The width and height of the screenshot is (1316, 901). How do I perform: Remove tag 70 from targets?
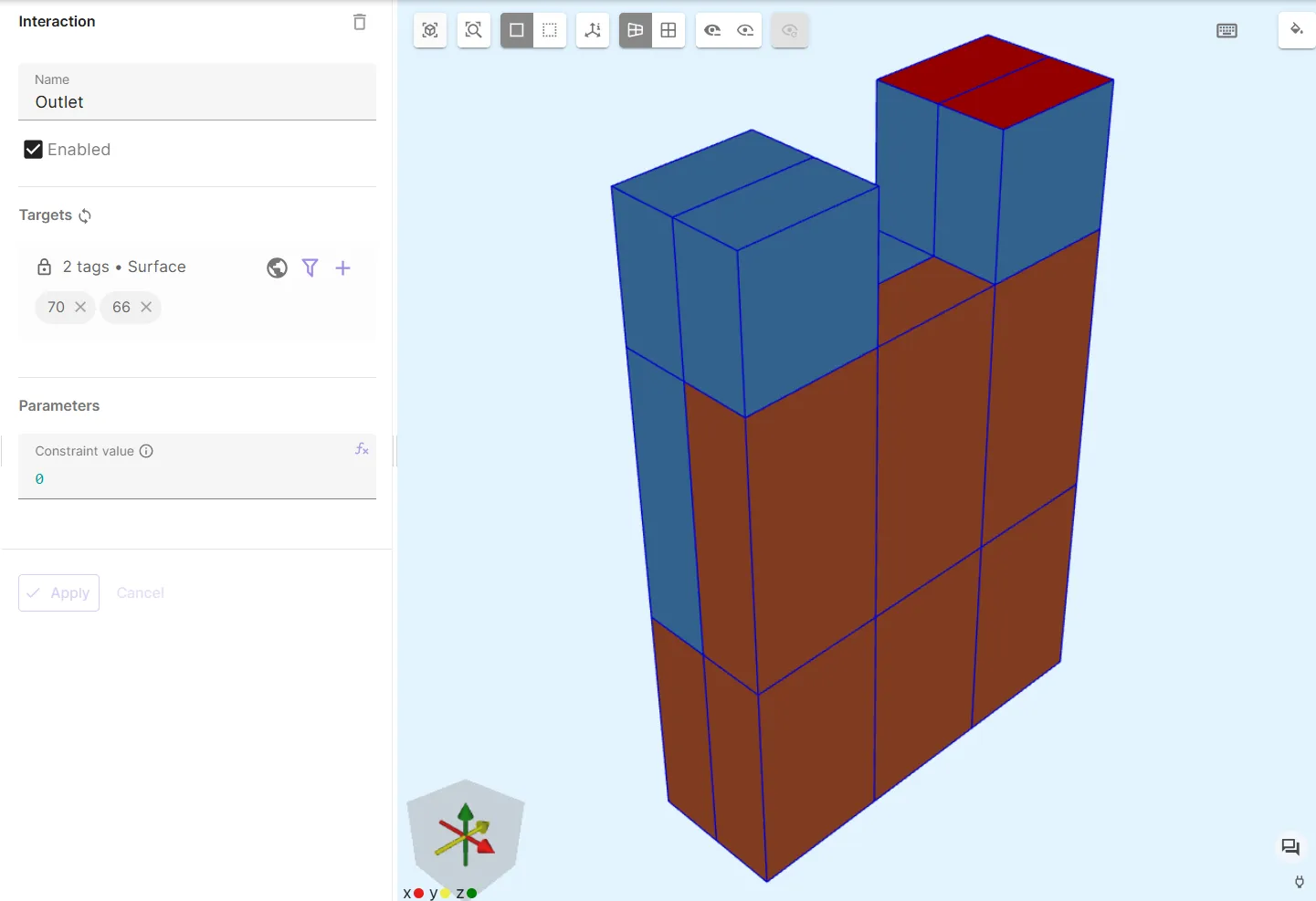click(x=80, y=307)
